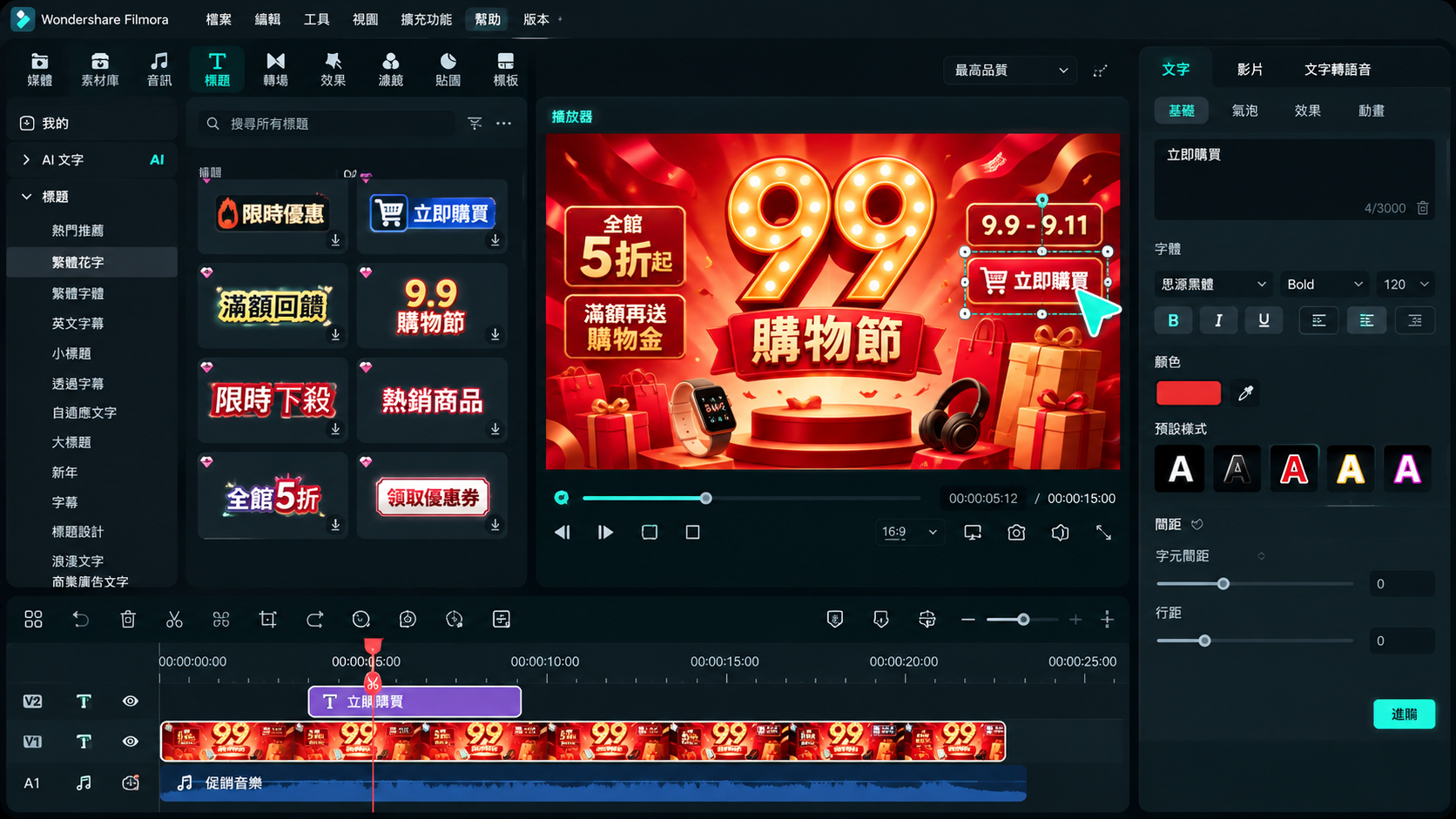Expand the AI 文字 tree item
1456x819 pixels.
26,159
